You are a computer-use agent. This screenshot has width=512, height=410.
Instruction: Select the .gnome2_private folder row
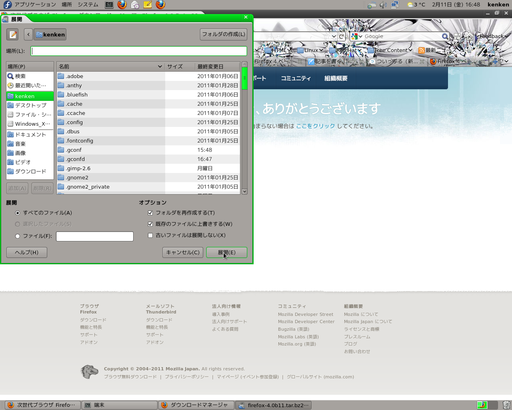(x=148, y=187)
